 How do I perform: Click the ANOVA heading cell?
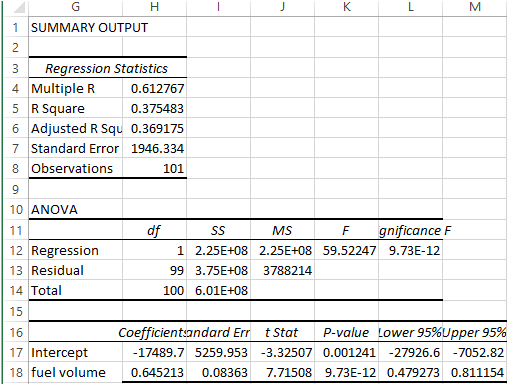point(76,209)
